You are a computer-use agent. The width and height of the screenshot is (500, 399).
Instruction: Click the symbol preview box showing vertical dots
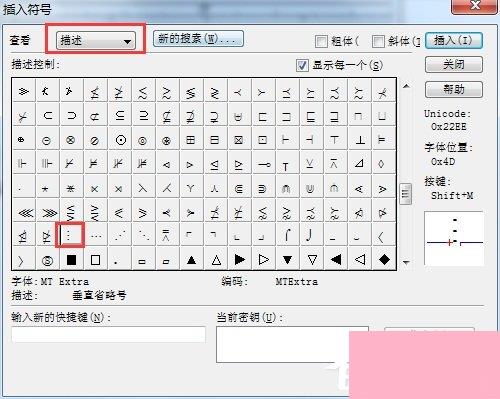[454, 238]
